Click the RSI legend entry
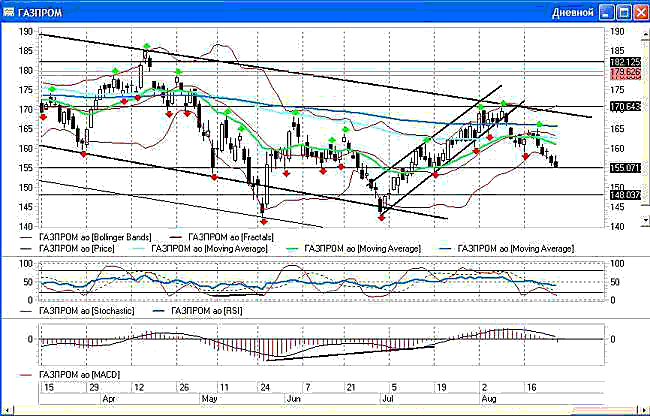 tap(198, 311)
